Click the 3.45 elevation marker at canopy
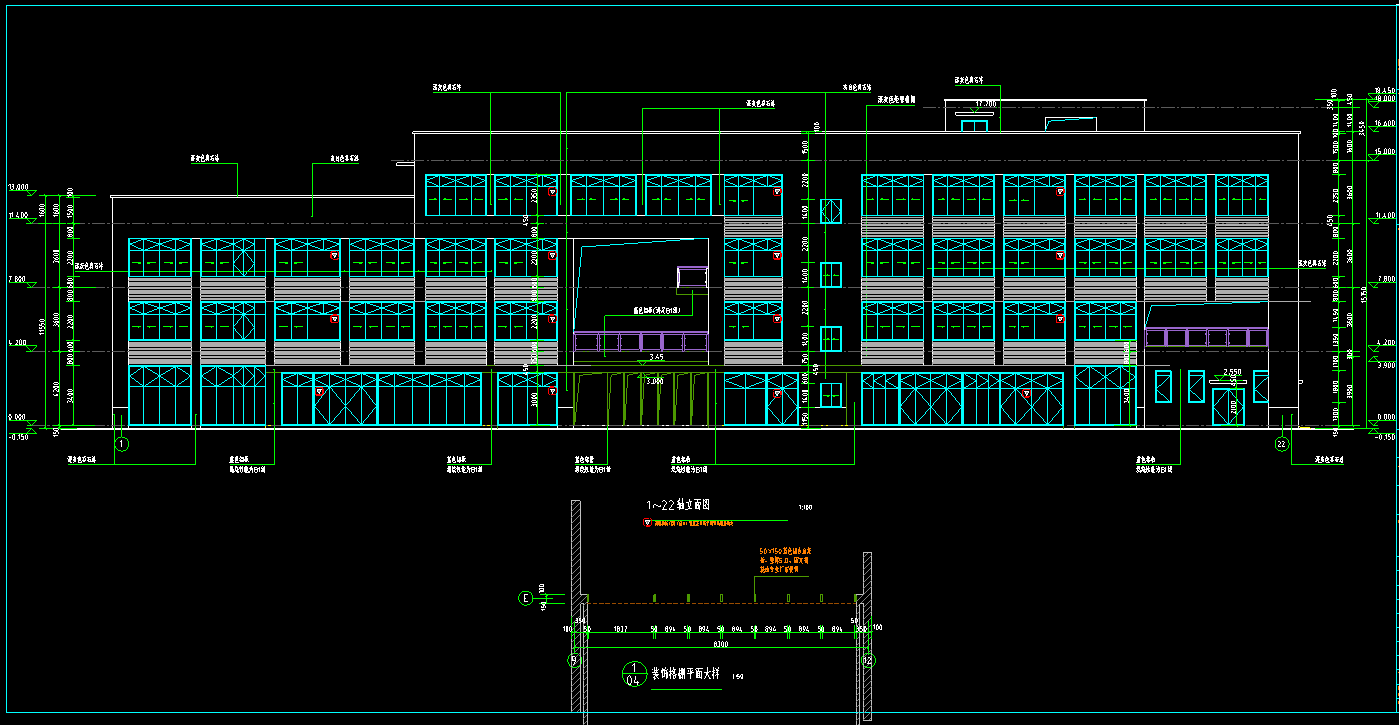The height and width of the screenshot is (725, 1399). click(x=656, y=357)
